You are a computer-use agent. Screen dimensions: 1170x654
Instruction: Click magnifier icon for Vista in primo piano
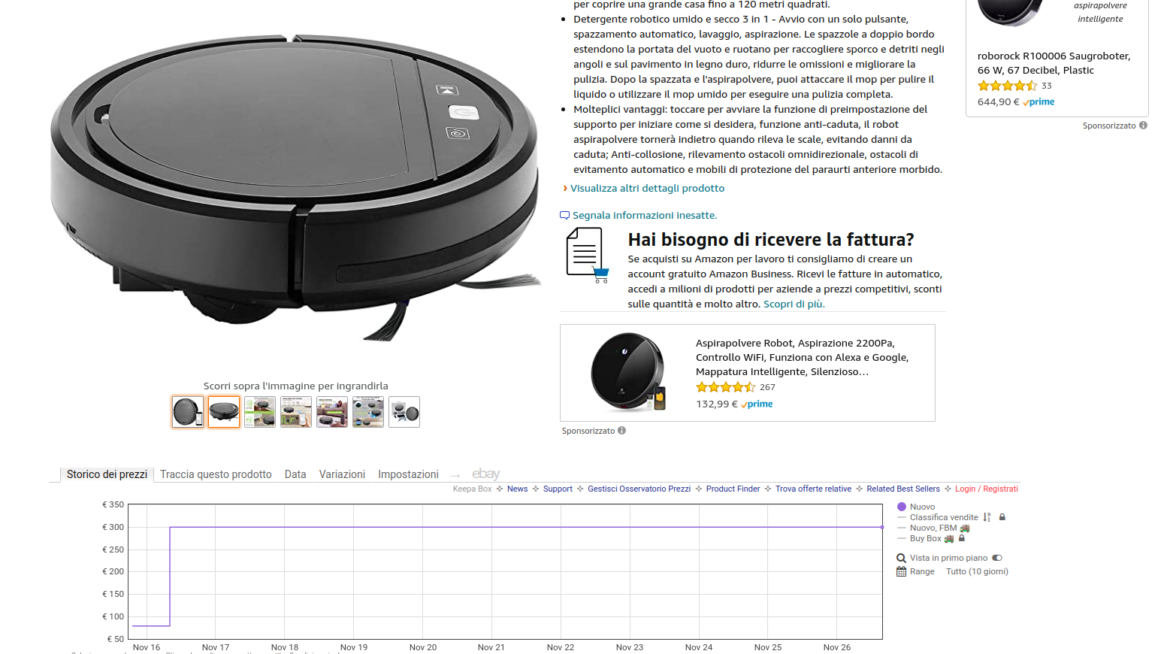901,558
